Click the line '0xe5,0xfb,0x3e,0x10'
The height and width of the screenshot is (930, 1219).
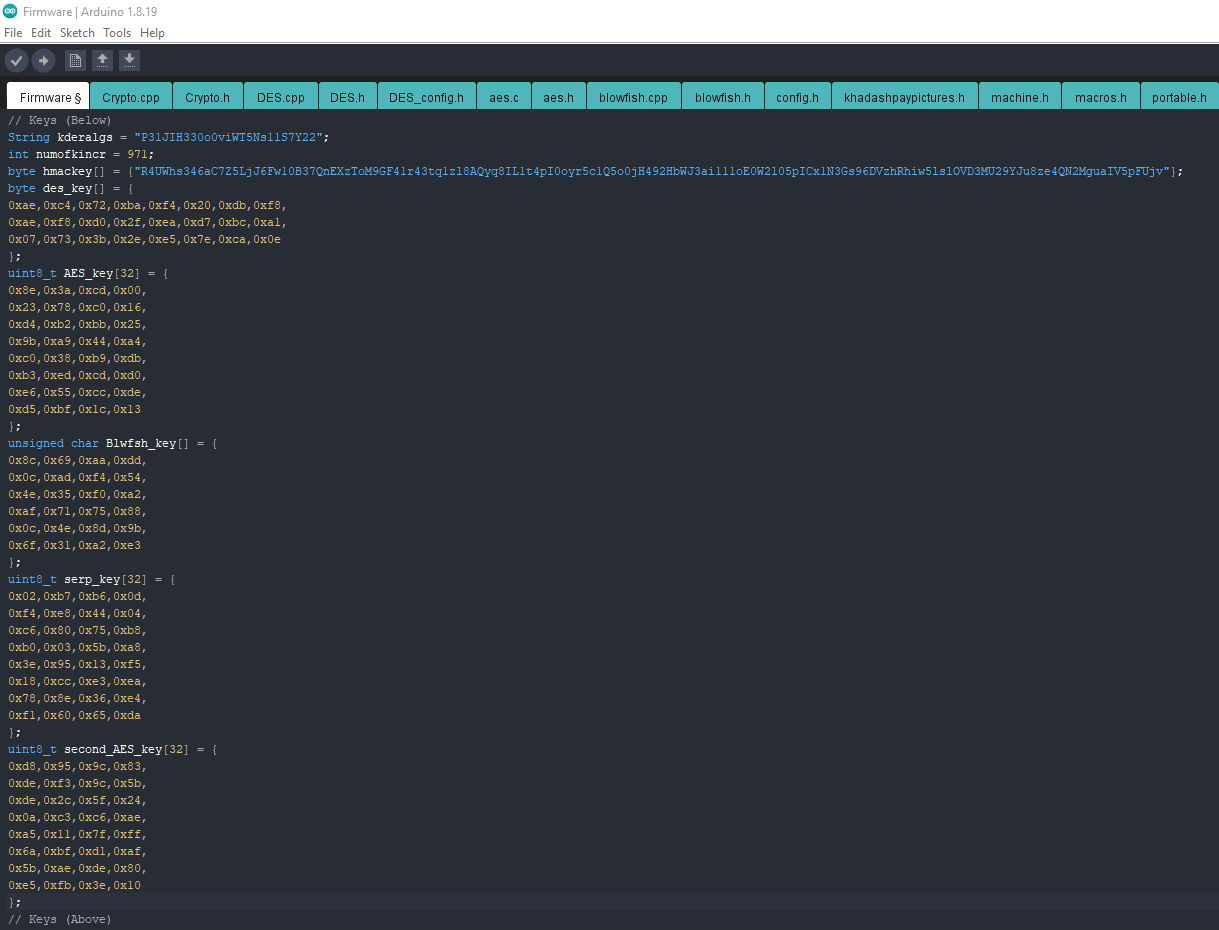75,885
